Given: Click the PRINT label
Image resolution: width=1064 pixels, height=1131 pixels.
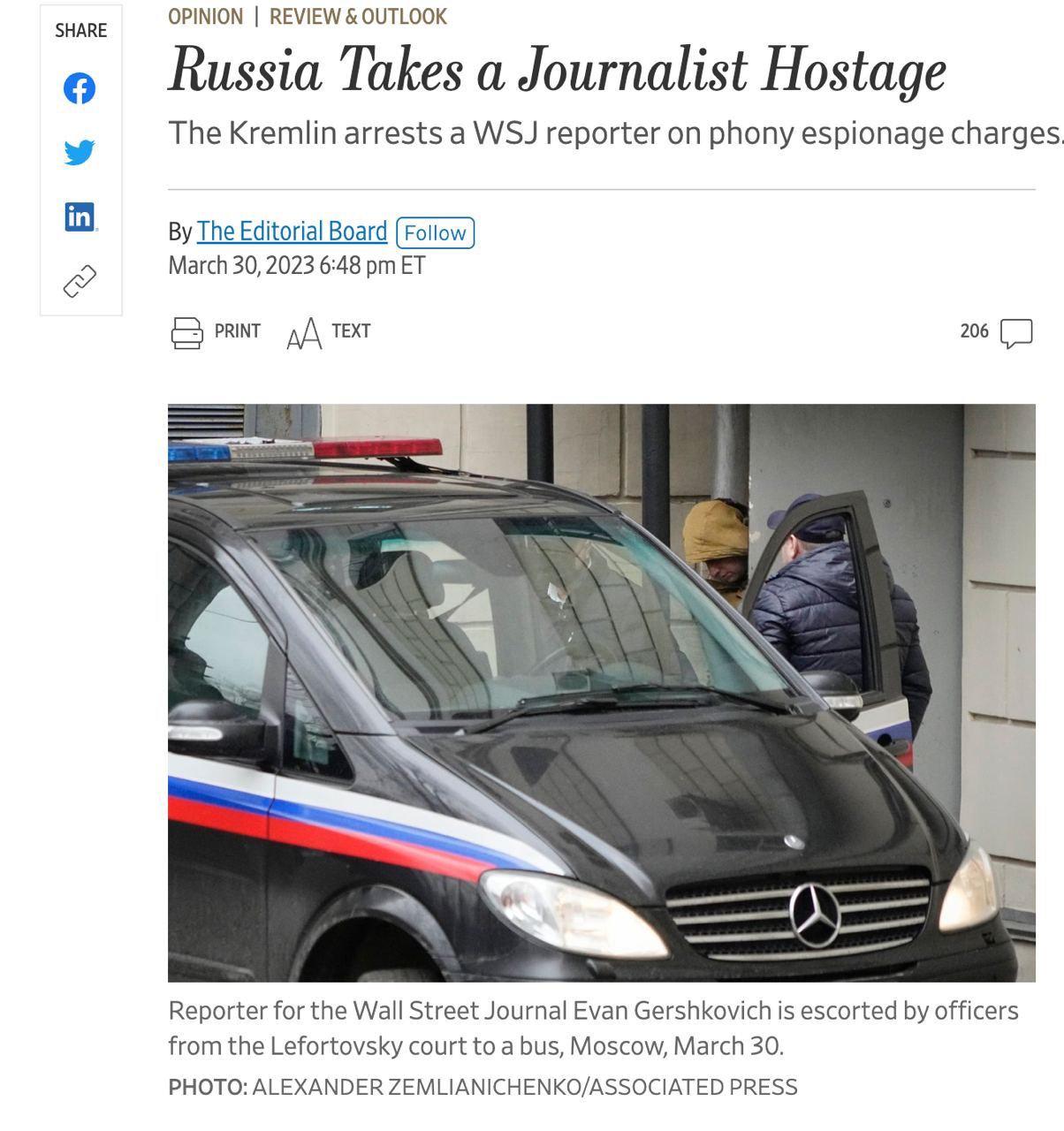Looking at the screenshot, I should [x=237, y=331].
